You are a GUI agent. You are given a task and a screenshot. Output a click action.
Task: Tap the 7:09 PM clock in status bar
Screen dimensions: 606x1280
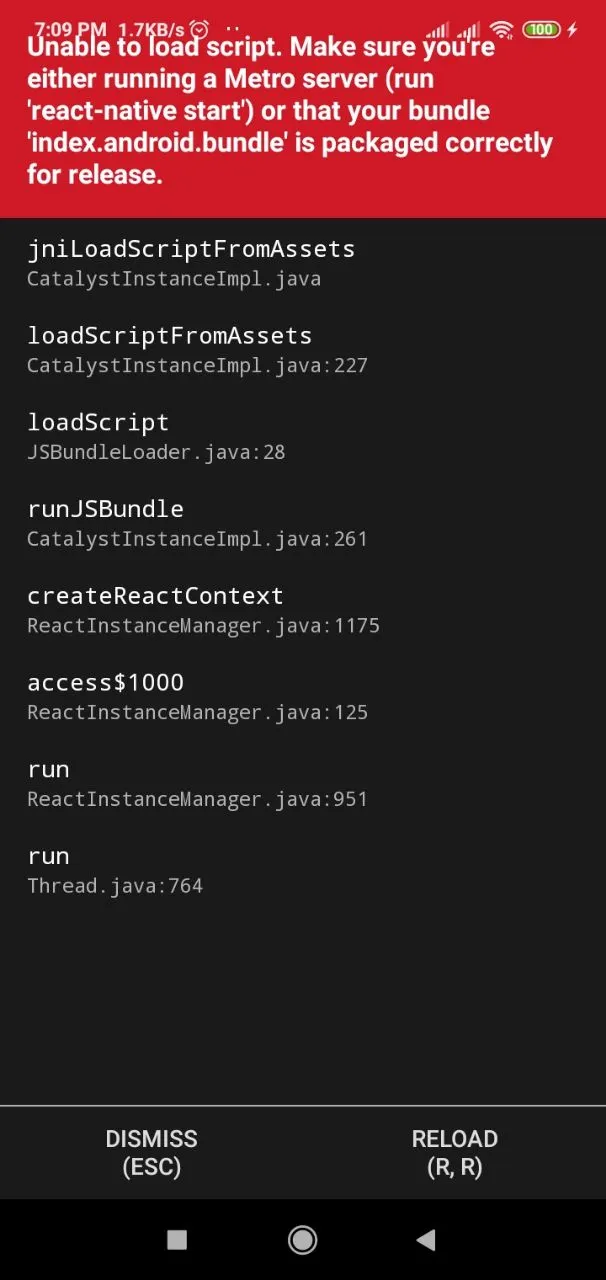click(x=71, y=30)
